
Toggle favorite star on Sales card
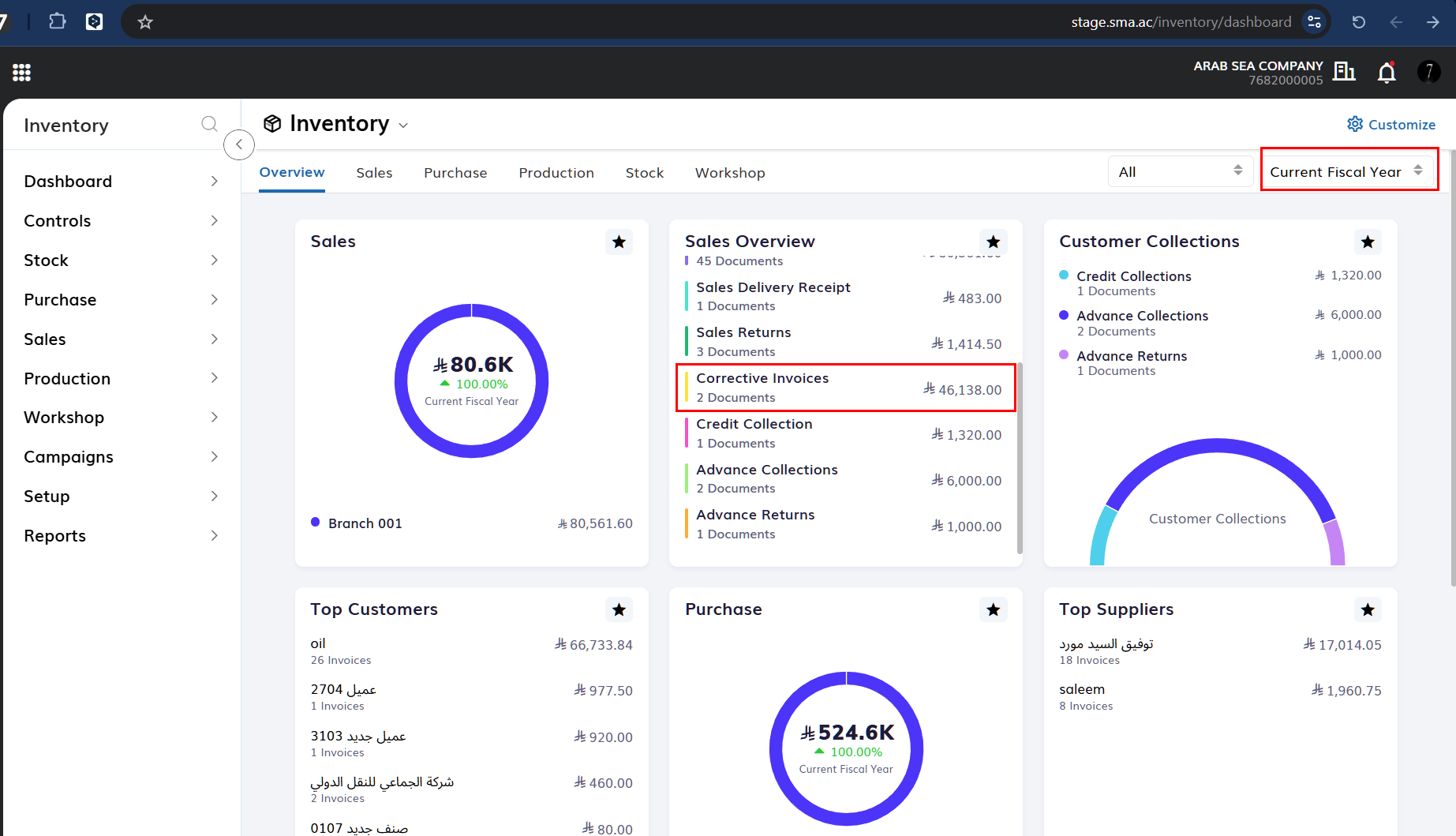[x=619, y=242]
